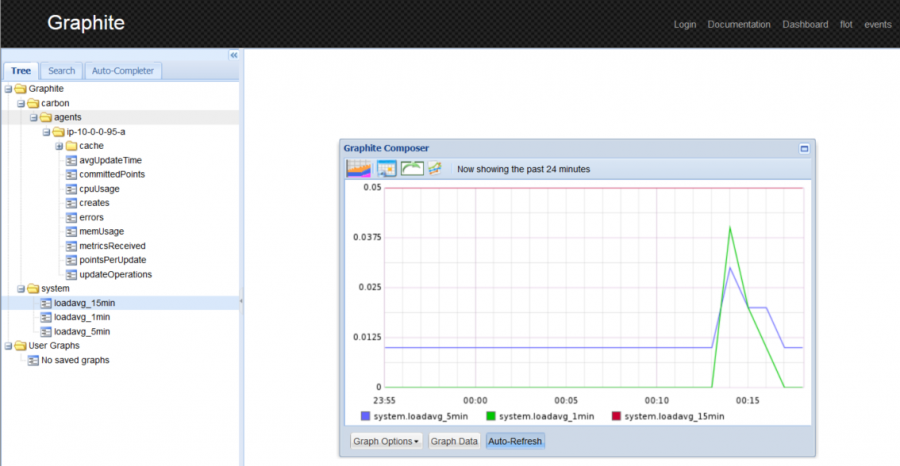The image size is (900, 466).
Task: Select loadavg_15min in the tree
Action: pyautogui.click(x=84, y=303)
